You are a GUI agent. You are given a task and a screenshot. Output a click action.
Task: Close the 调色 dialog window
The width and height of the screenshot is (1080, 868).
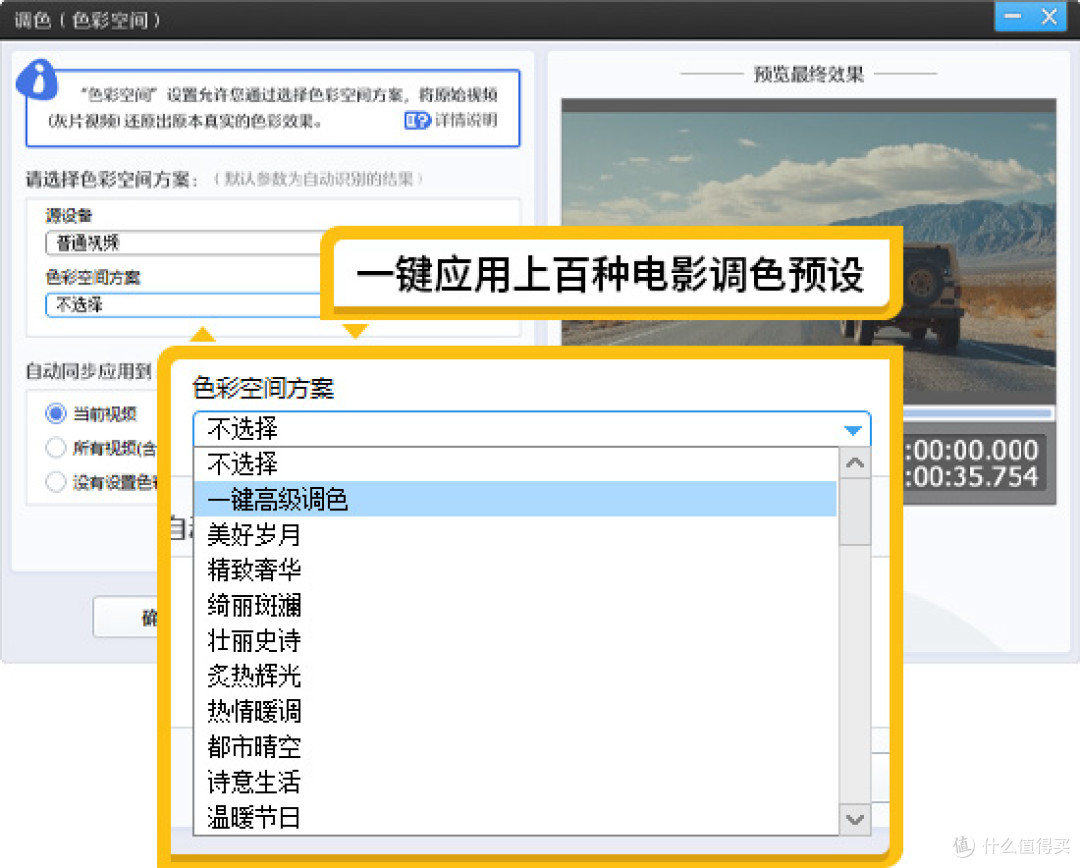coord(1049,17)
